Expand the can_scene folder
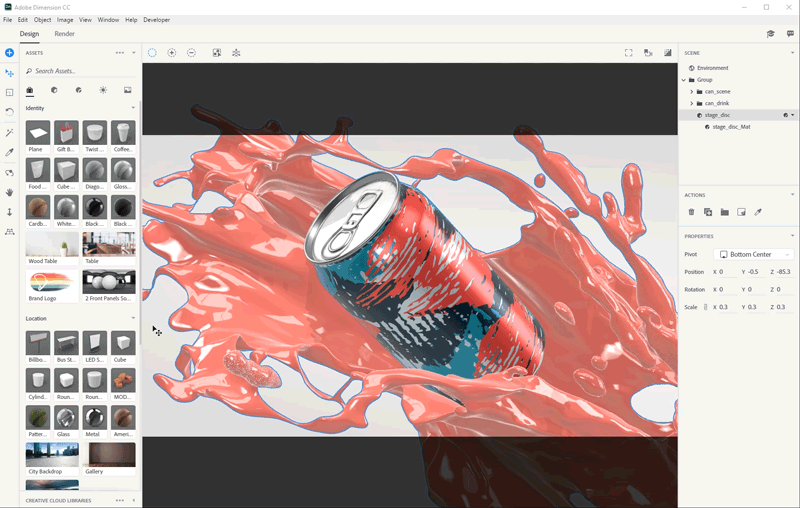This screenshot has height=508, width=800. click(x=691, y=91)
